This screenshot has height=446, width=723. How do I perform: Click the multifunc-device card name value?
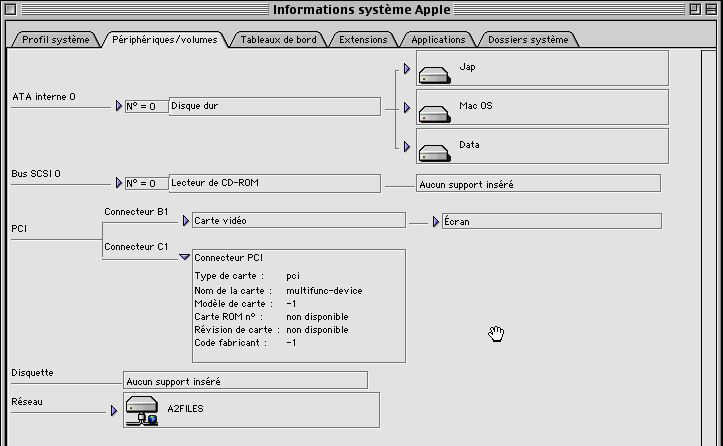point(324,291)
